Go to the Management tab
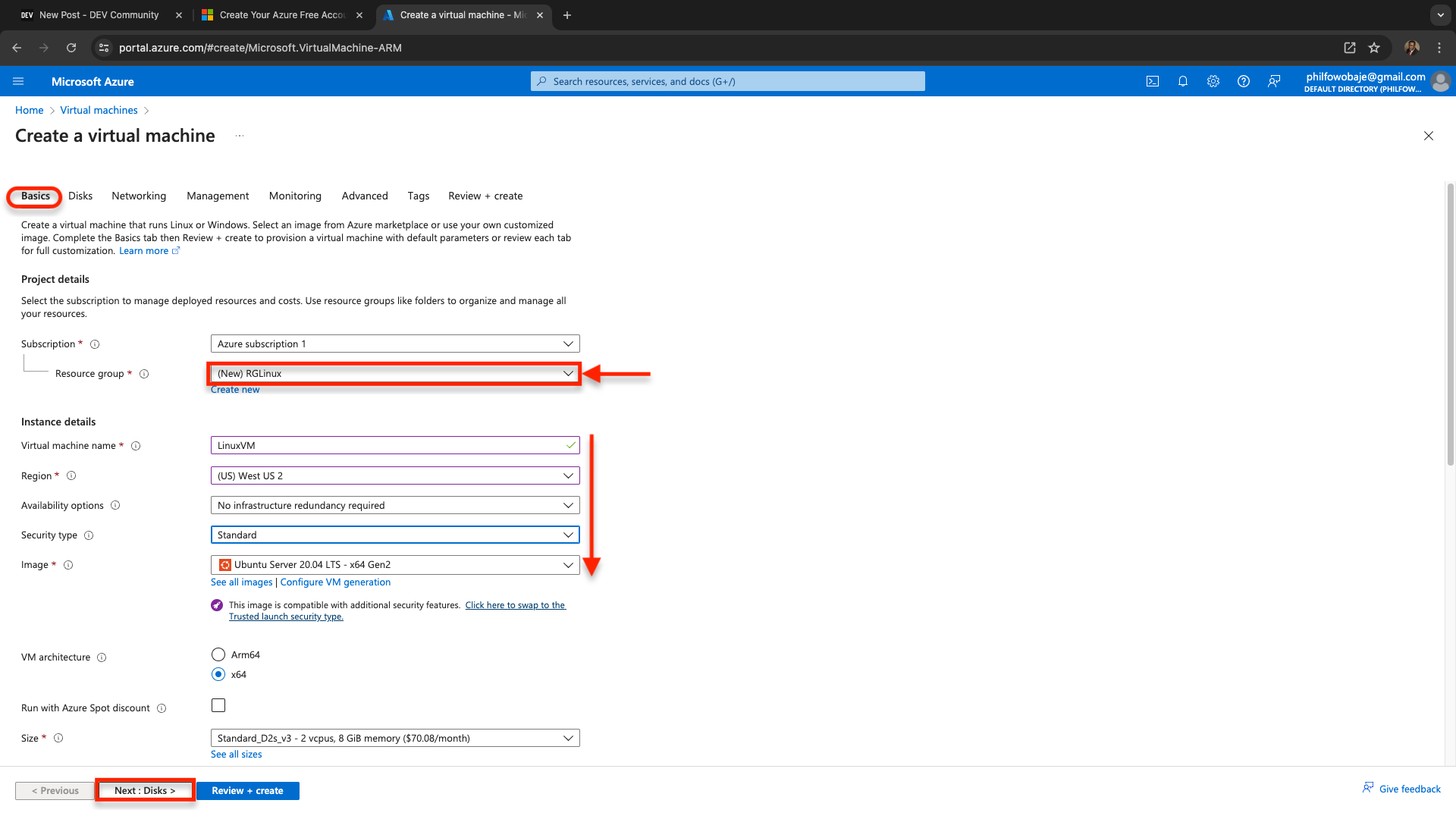 [x=218, y=196]
